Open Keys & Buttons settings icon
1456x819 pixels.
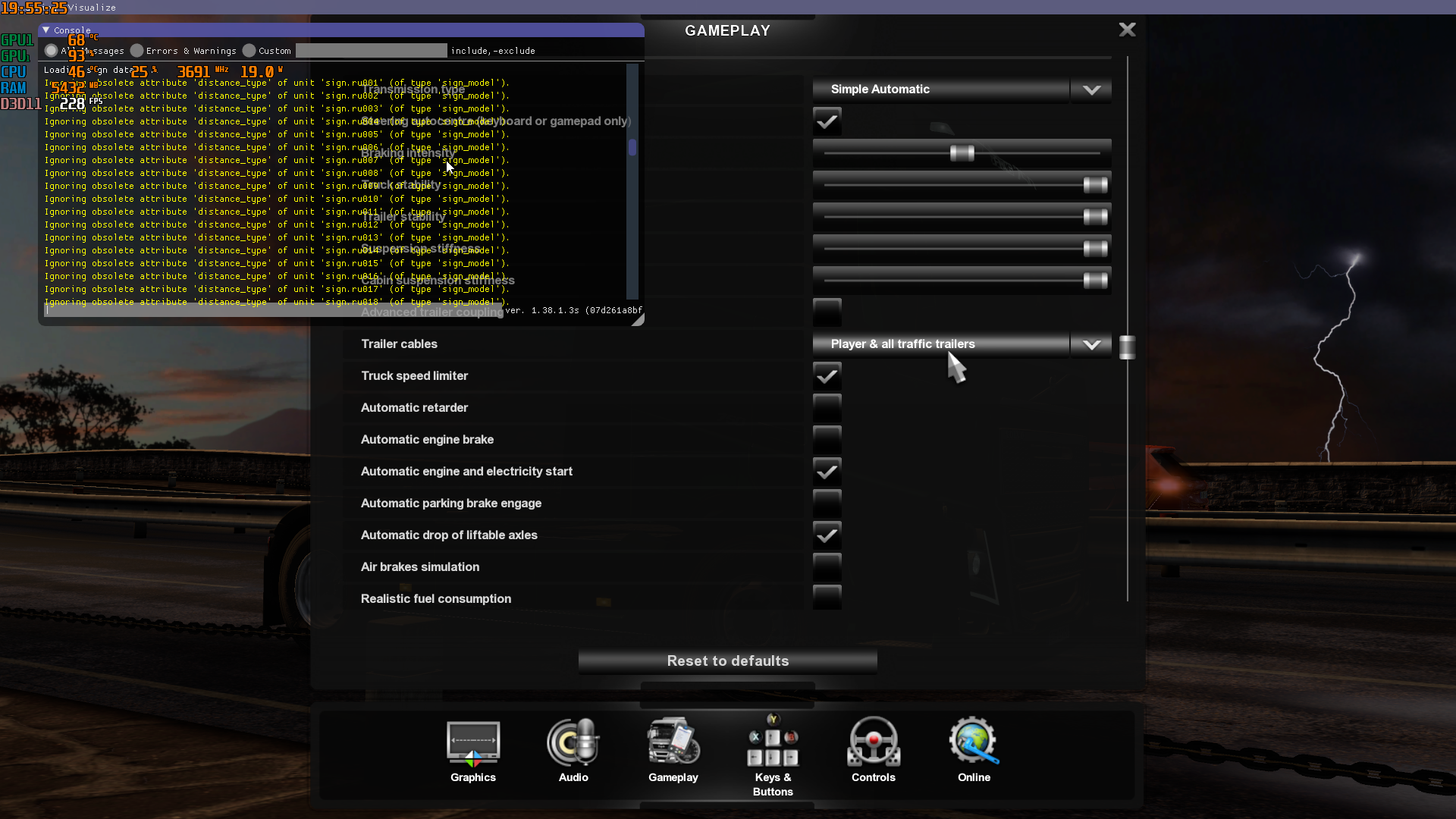coord(773,740)
